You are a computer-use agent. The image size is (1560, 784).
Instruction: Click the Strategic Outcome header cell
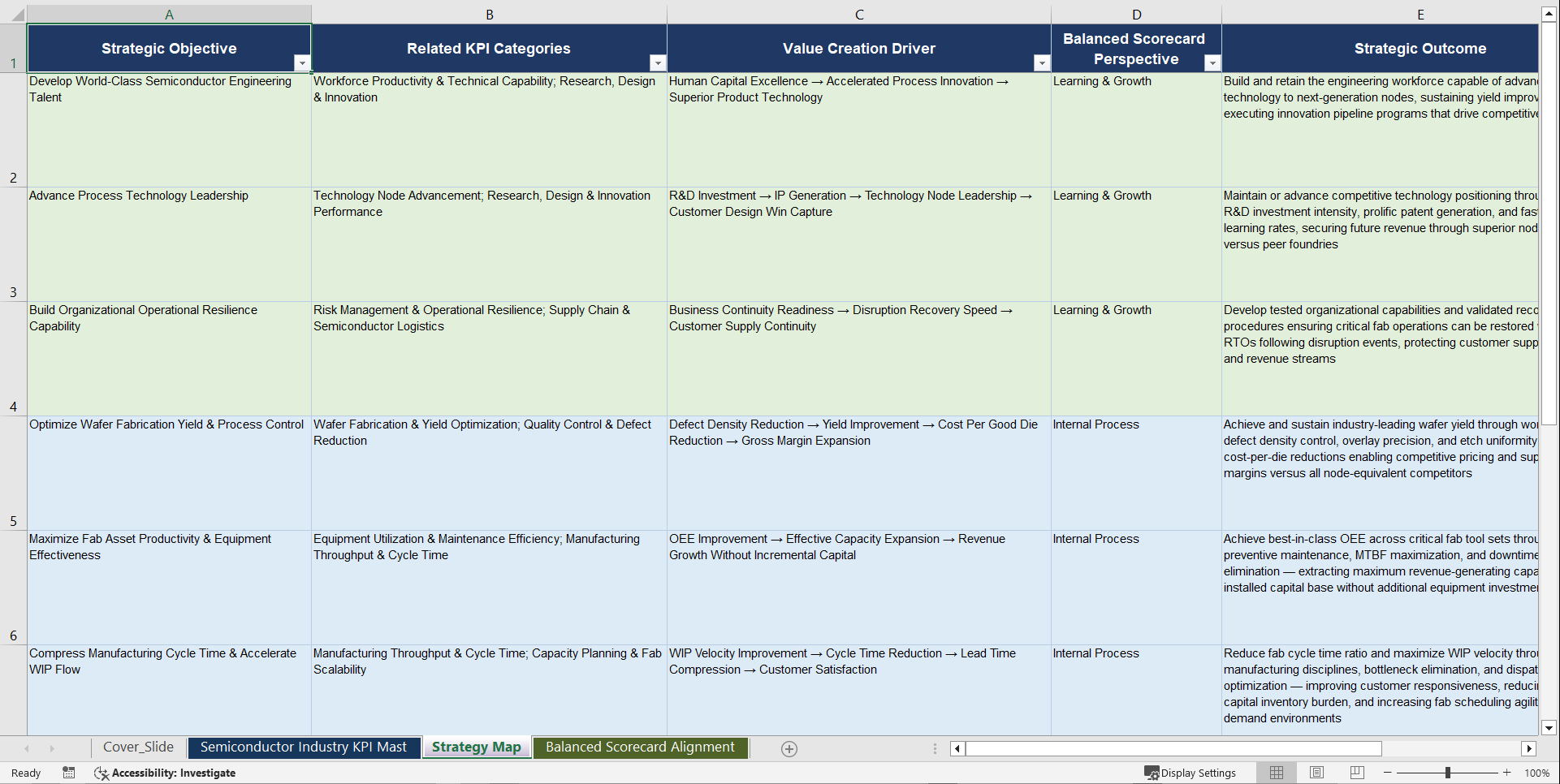(x=1380, y=48)
